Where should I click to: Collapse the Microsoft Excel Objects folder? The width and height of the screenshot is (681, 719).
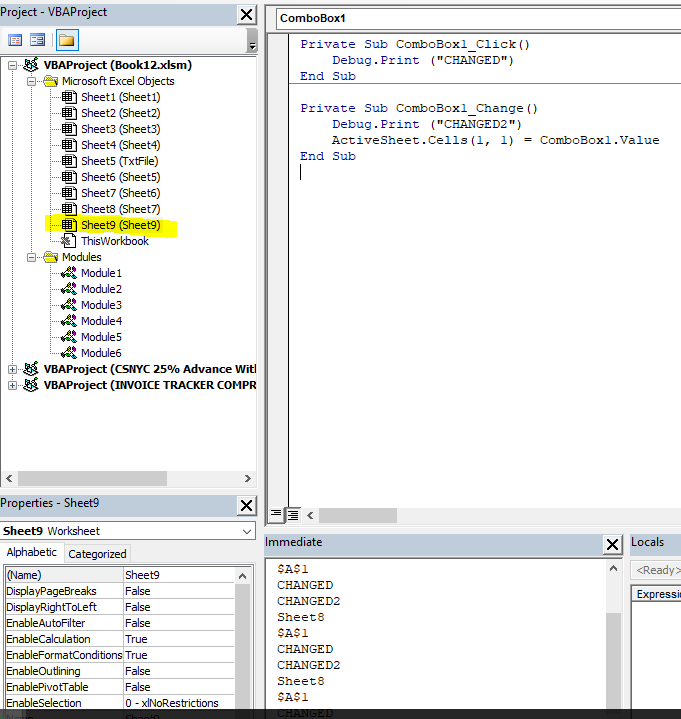(31, 81)
